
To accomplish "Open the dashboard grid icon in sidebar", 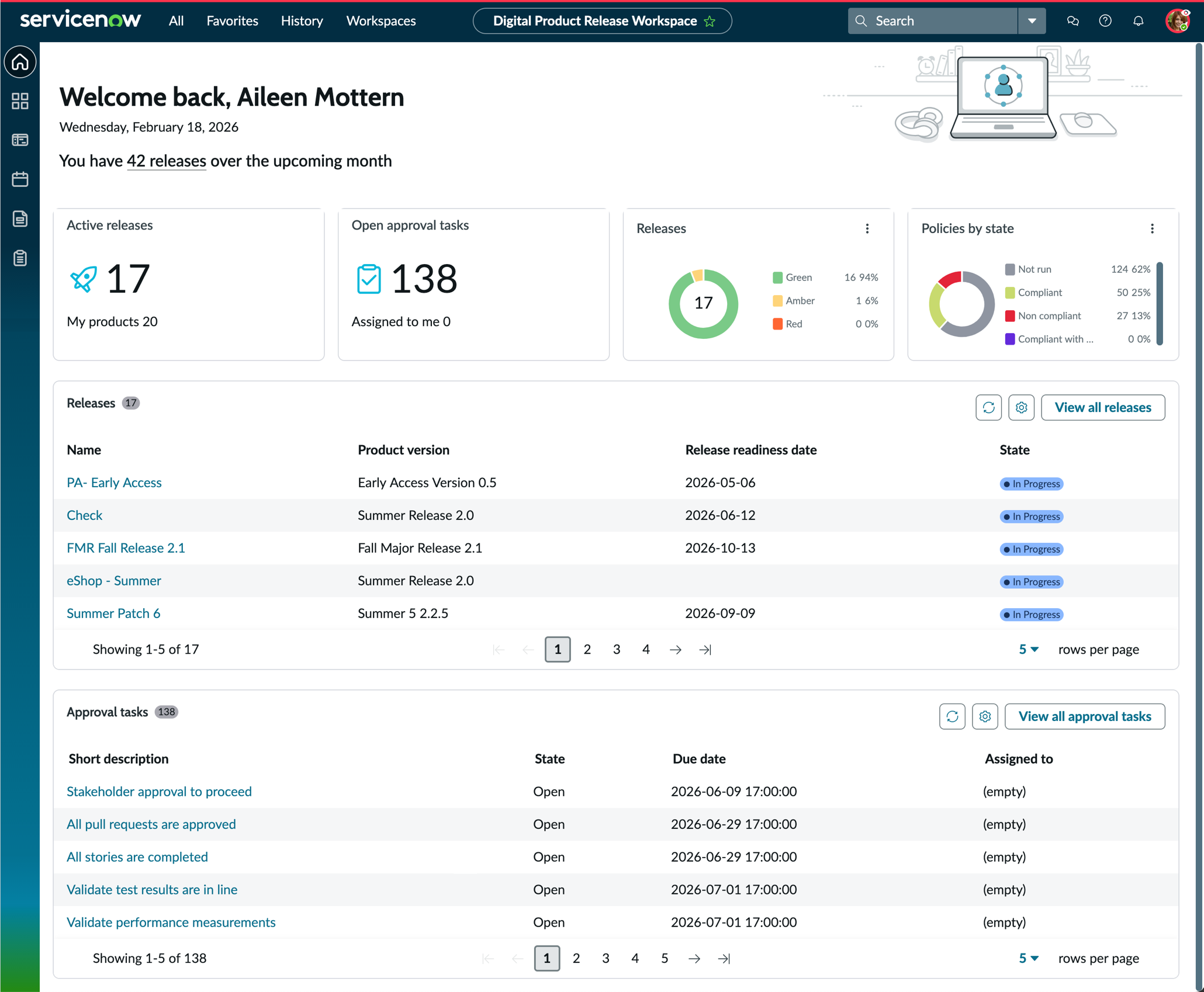I will point(20,101).
